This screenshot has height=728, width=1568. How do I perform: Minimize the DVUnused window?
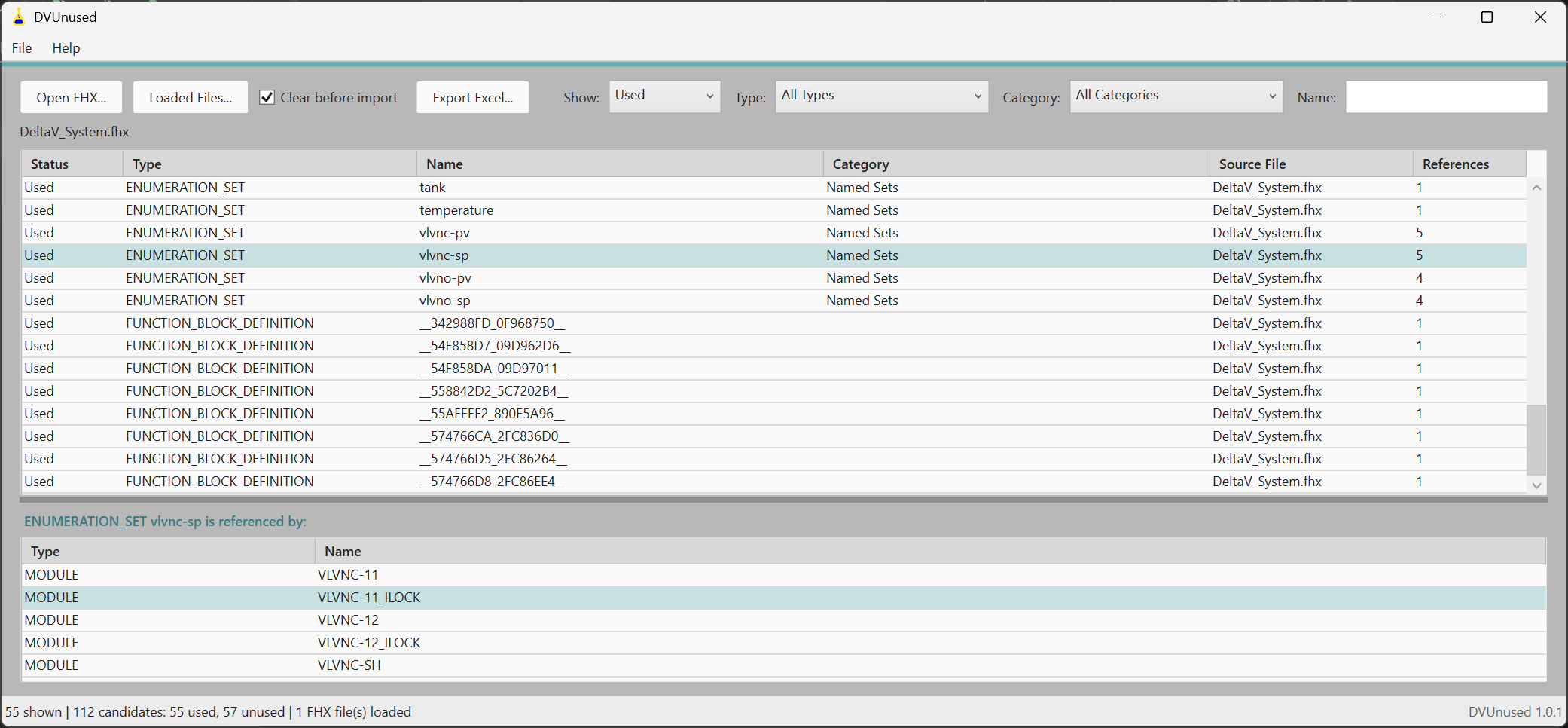(1435, 17)
